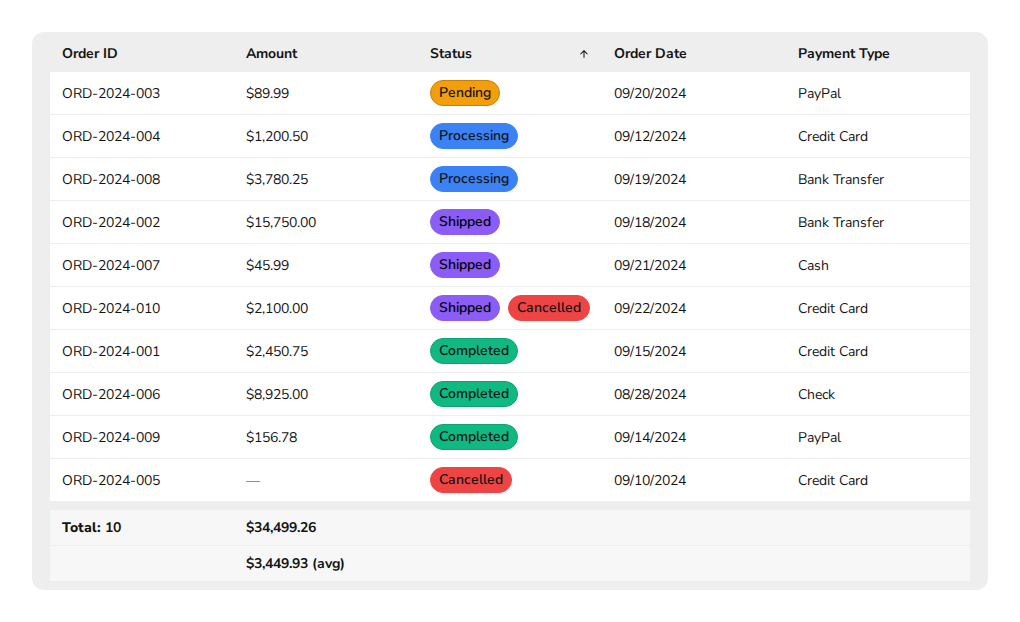Select the Completed badge for ORD-2024-001
Screen dimensions: 1020x622
[473, 351]
